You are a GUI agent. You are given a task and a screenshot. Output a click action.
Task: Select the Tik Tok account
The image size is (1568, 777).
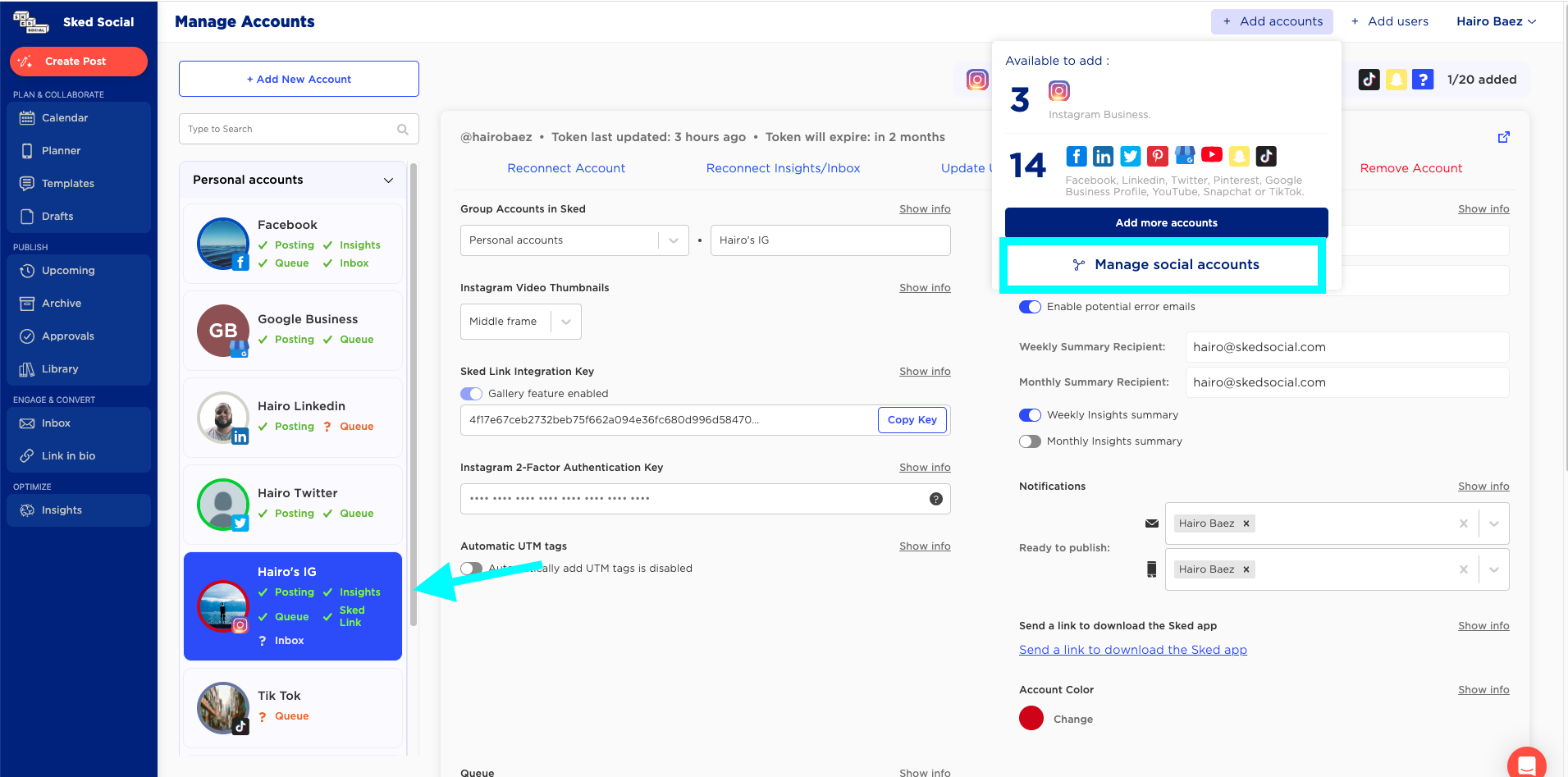click(x=293, y=708)
